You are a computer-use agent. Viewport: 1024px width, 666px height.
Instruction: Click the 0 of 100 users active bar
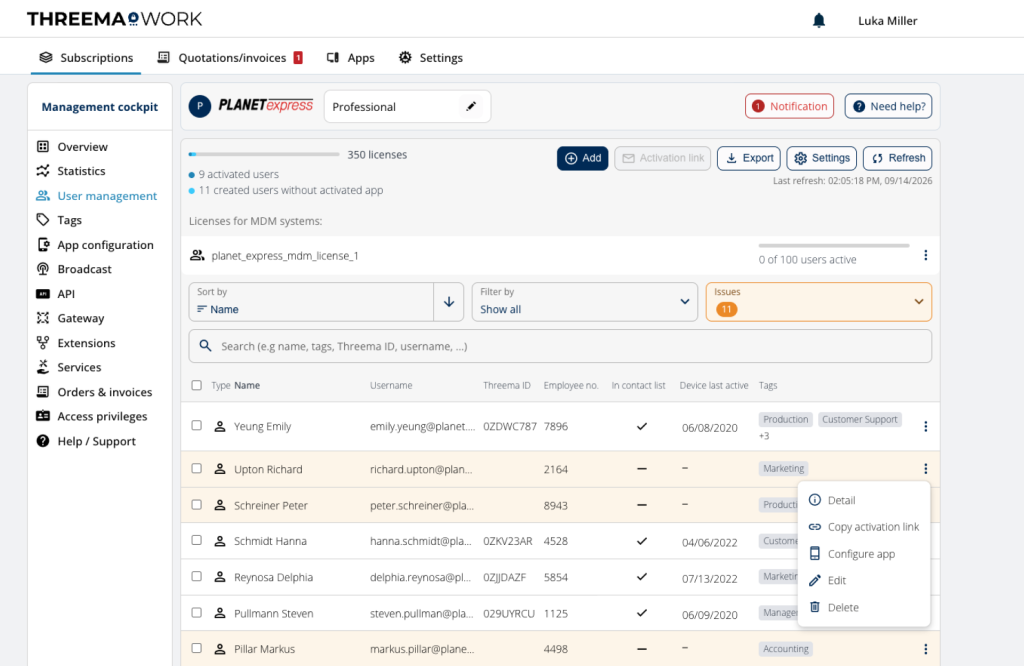tap(834, 246)
